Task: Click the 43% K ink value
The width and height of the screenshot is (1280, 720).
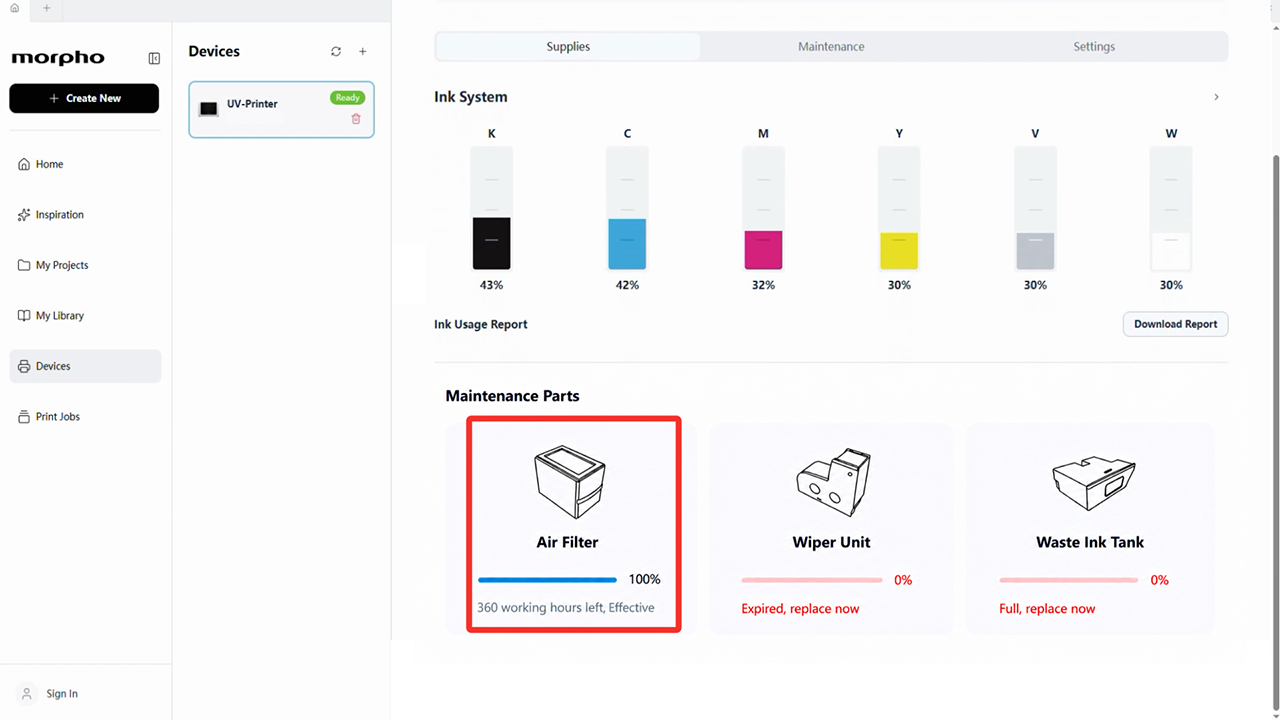Action: click(x=491, y=285)
